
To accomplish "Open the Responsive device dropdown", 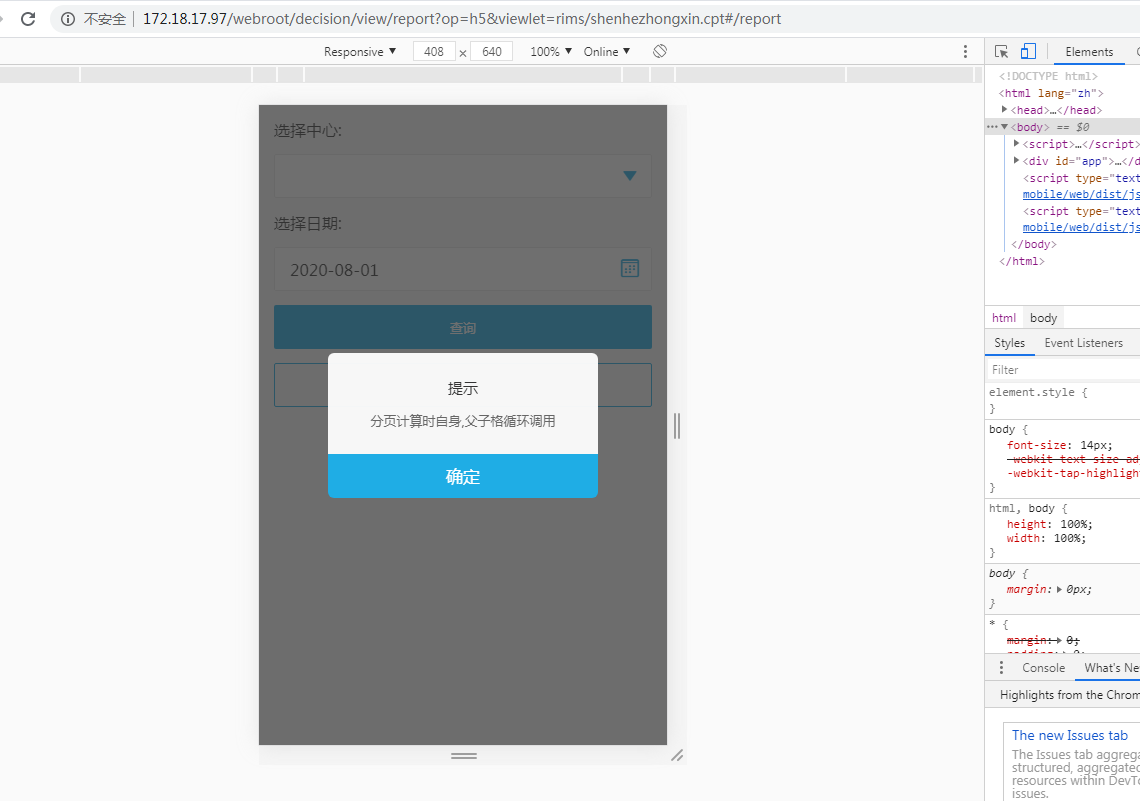I will [x=360, y=52].
